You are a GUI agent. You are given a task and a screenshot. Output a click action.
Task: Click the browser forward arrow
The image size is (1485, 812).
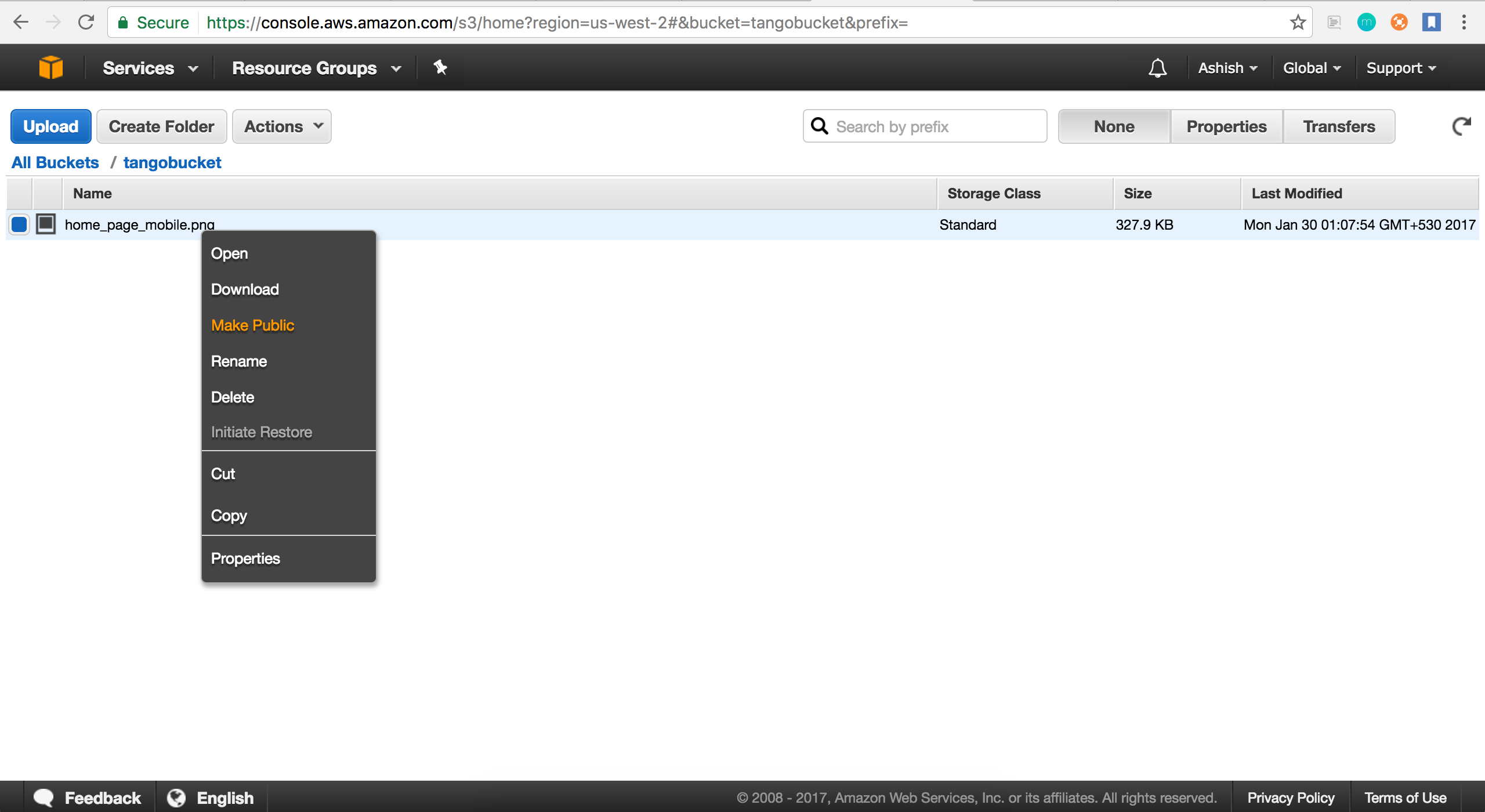coord(53,23)
